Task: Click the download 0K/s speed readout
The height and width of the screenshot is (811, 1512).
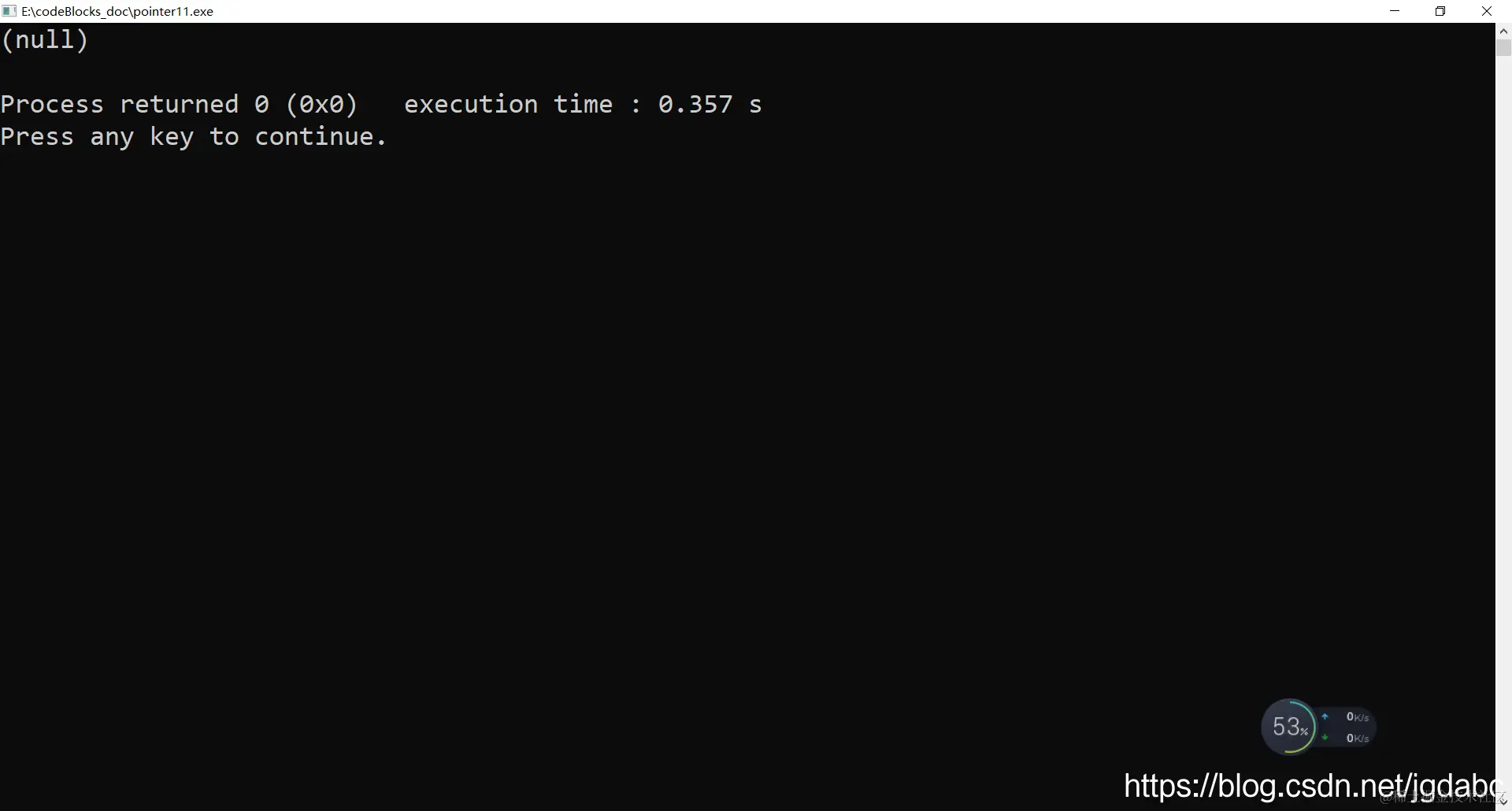Action: tap(1358, 739)
